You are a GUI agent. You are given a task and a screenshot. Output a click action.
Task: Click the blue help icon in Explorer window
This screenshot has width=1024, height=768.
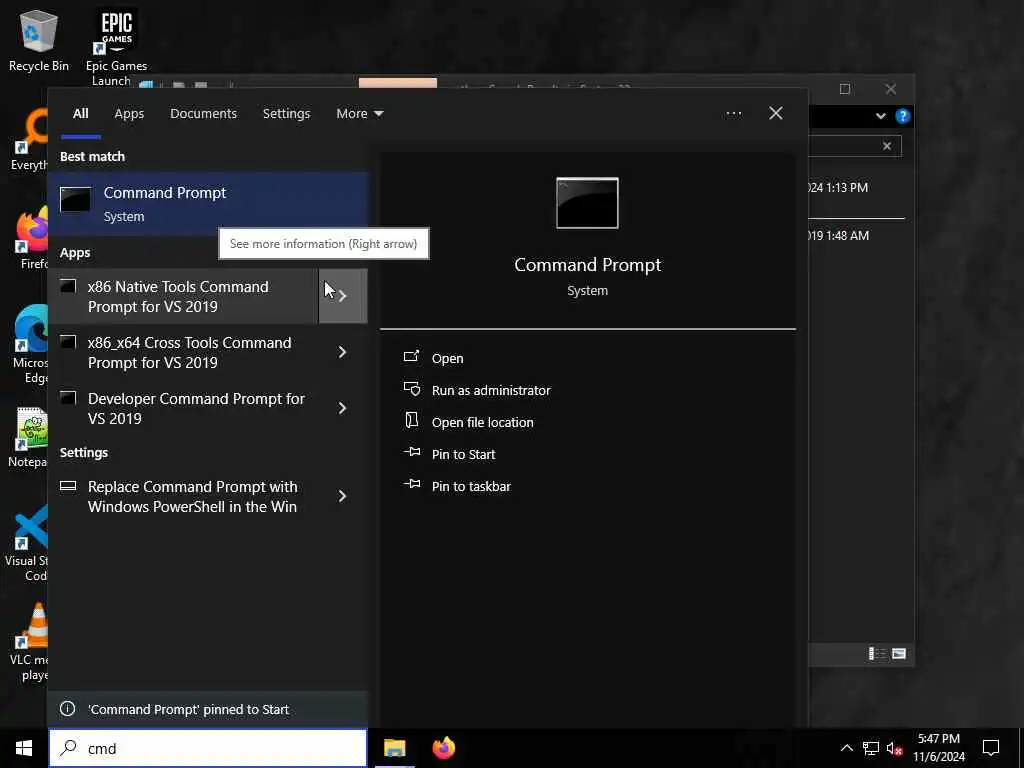pyautogui.click(x=903, y=116)
